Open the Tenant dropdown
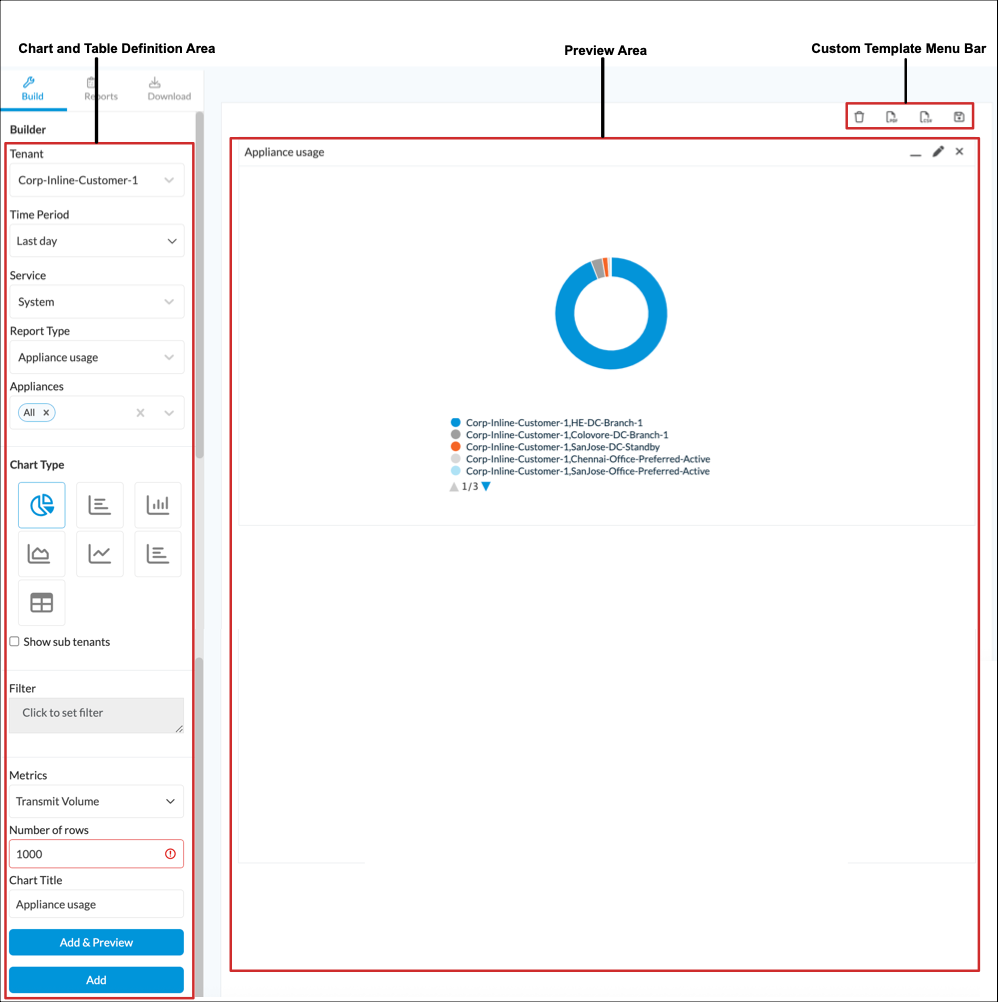This screenshot has height=1002, width=1000. coord(96,180)
